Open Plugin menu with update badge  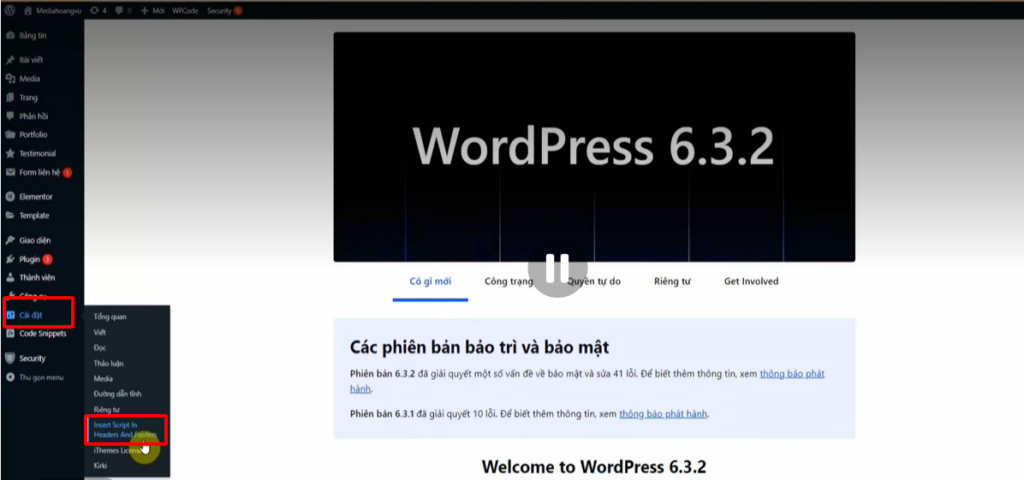coord(29,259)
